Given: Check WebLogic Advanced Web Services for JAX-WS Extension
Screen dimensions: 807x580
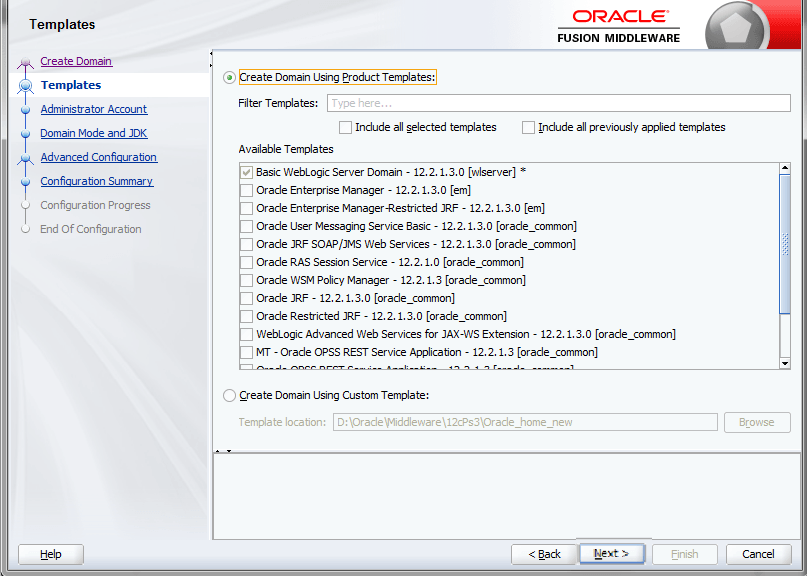Looking at the screenshot, I should pos(247,335).
